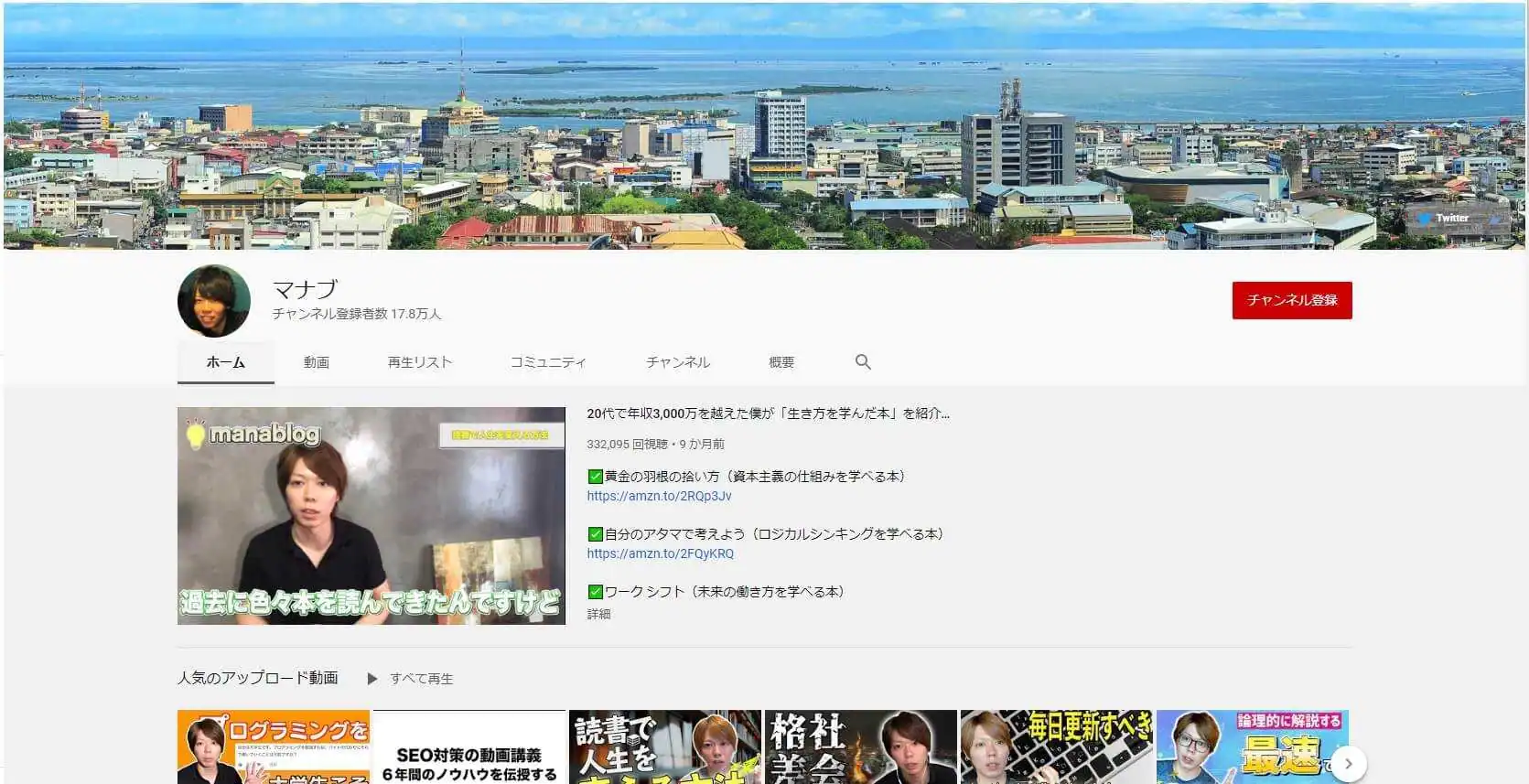The width and height of the screenshot is (1529, 784).
Task: Open the featured video title about 年収3,000万
Action: pyautogui.click(x=768, y=413)
